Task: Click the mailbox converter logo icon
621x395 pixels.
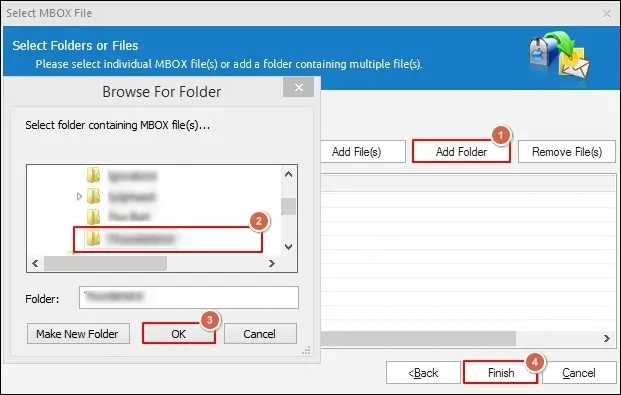Action: [x=560, y=55]
